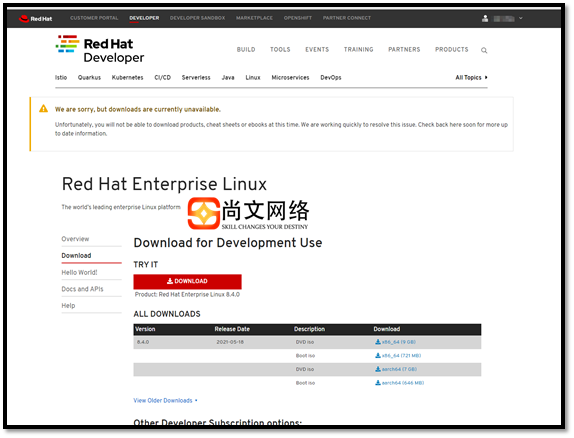Open Customer Portal in top bar

[94, 18]
